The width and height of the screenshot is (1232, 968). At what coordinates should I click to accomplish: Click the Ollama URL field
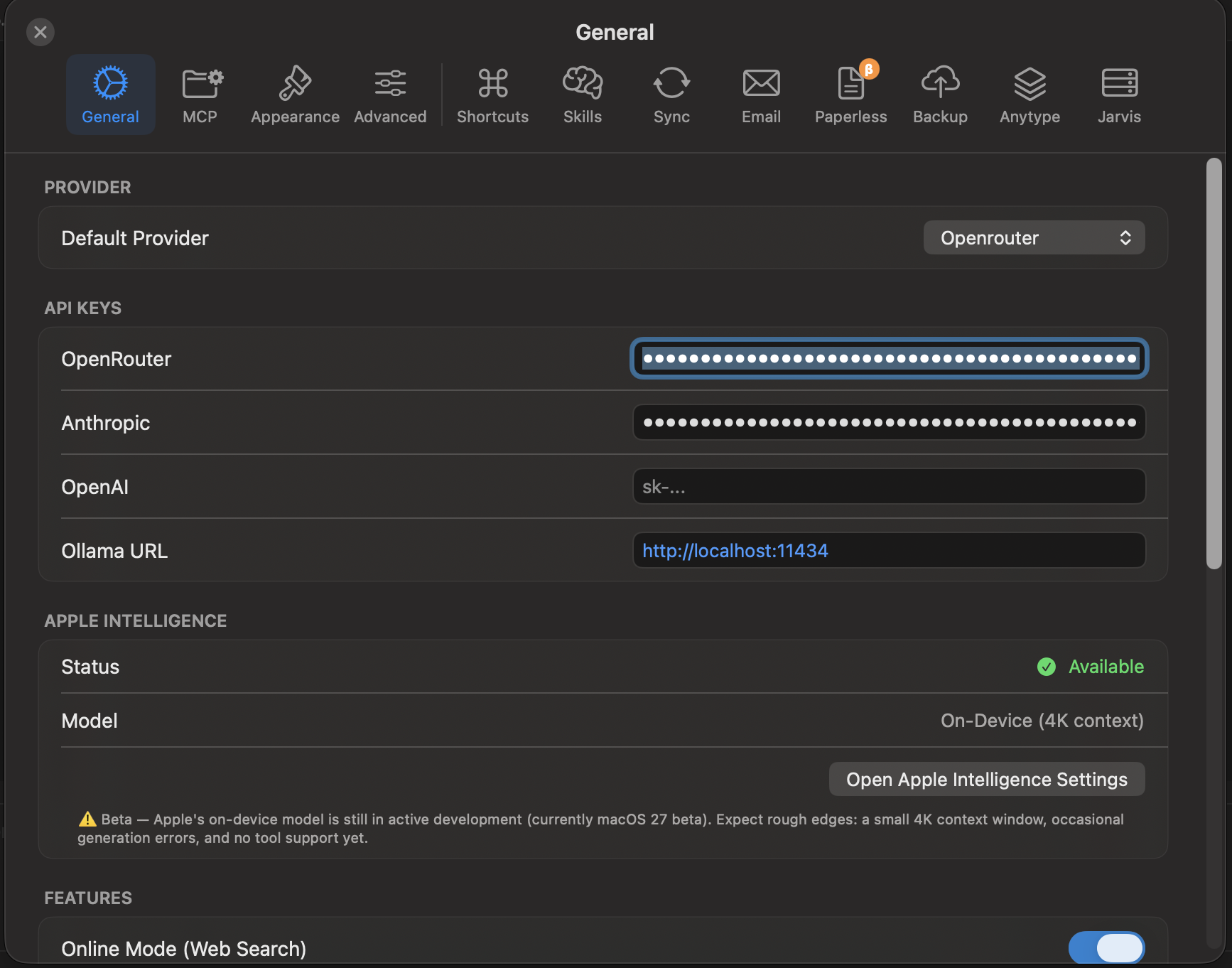[x=889, y=550]
